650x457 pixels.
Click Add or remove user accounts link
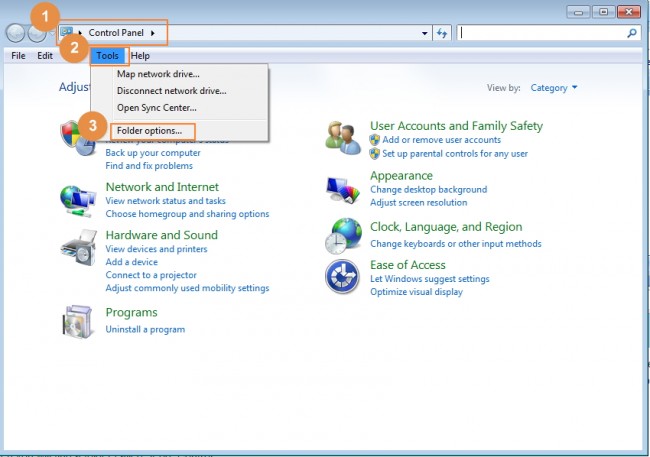(x=441, y=140)
